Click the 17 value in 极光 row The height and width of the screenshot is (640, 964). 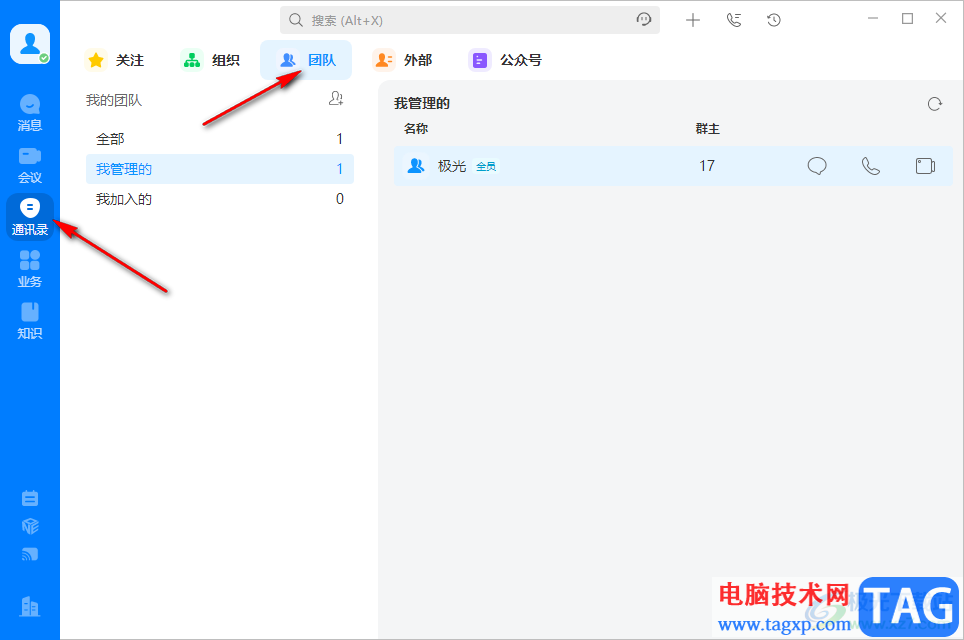tap(707, 166)
